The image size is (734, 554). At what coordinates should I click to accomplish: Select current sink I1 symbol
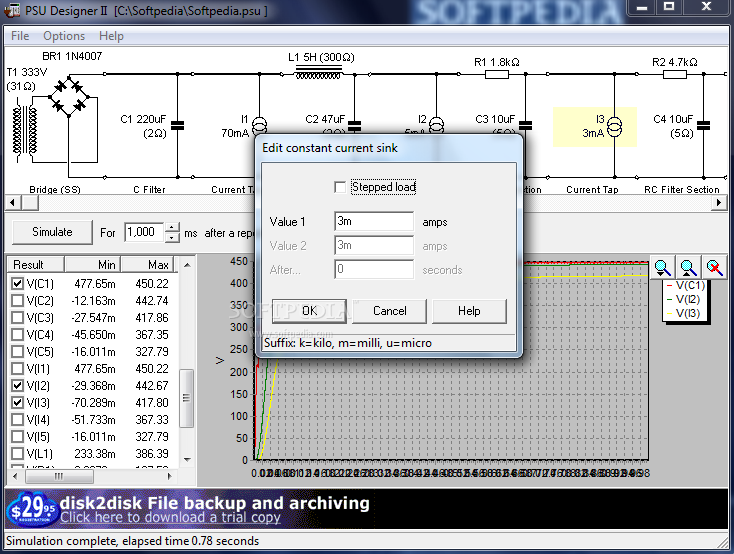point(259,126)
